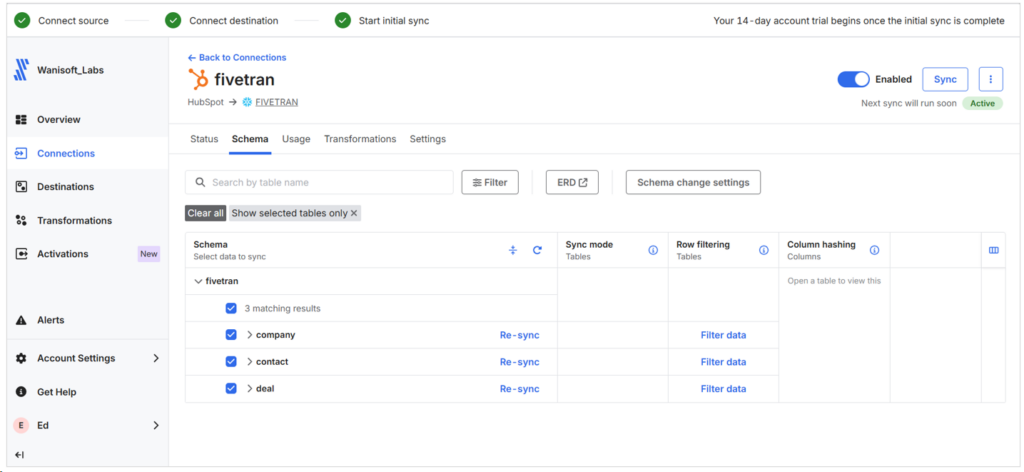Image resolution: width=1024 pixels, height=472 pixels.
Task: Click the Active status badge
Action: coord(982,103)
